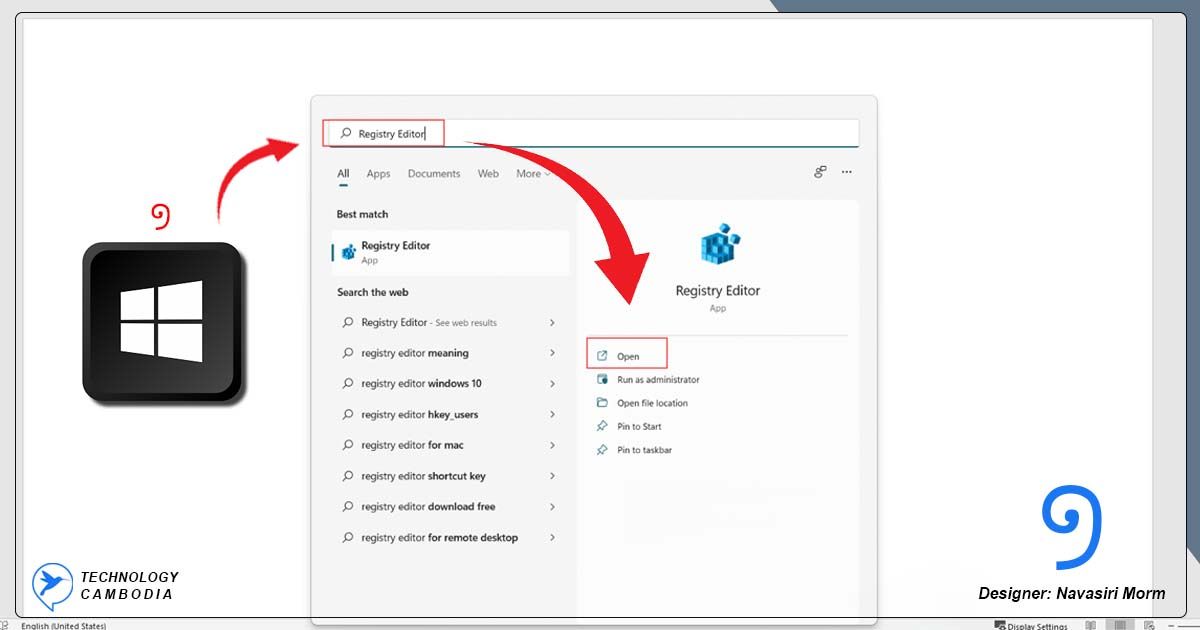Viewport: 1200px width, 630px height.
Task: Select the Registry Editor best match result
Action: [x=450, y=252]
